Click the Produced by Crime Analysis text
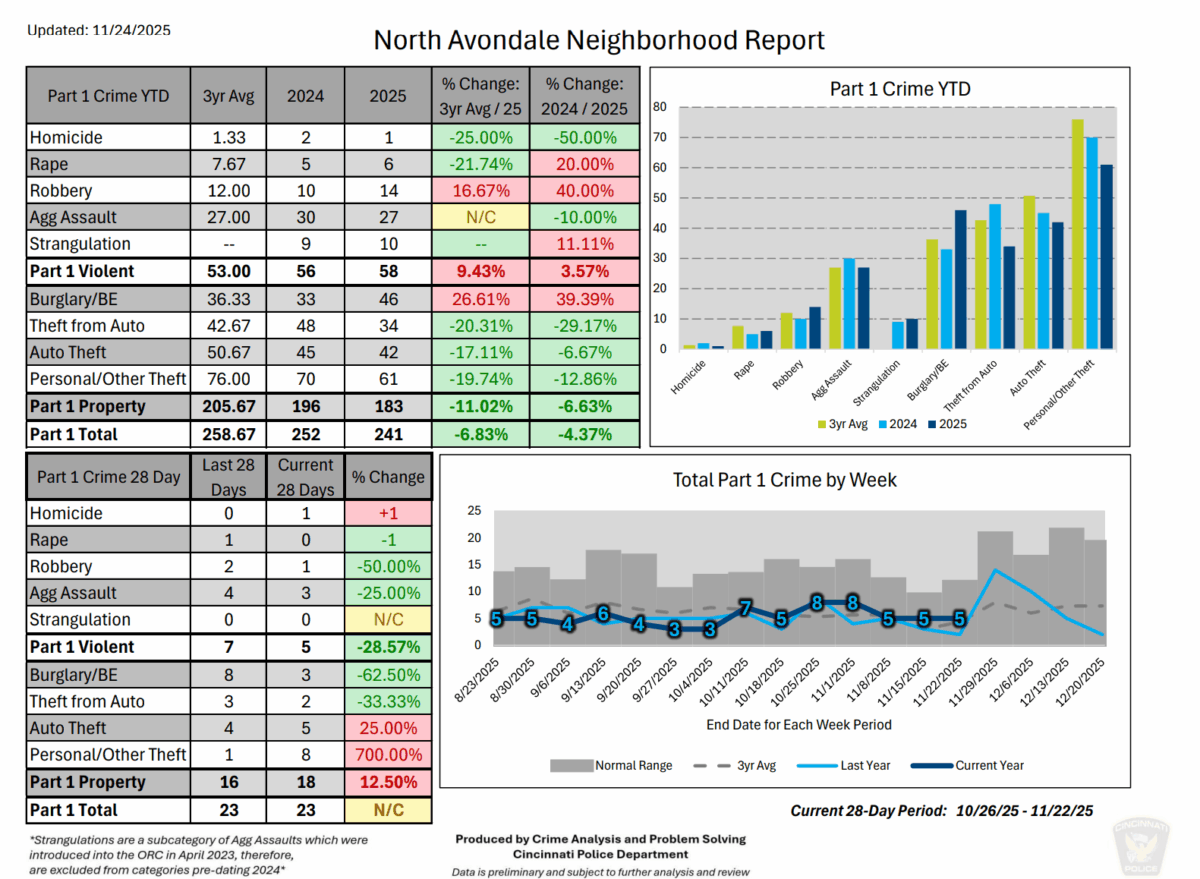1200x879 pixels. point(598,838)
